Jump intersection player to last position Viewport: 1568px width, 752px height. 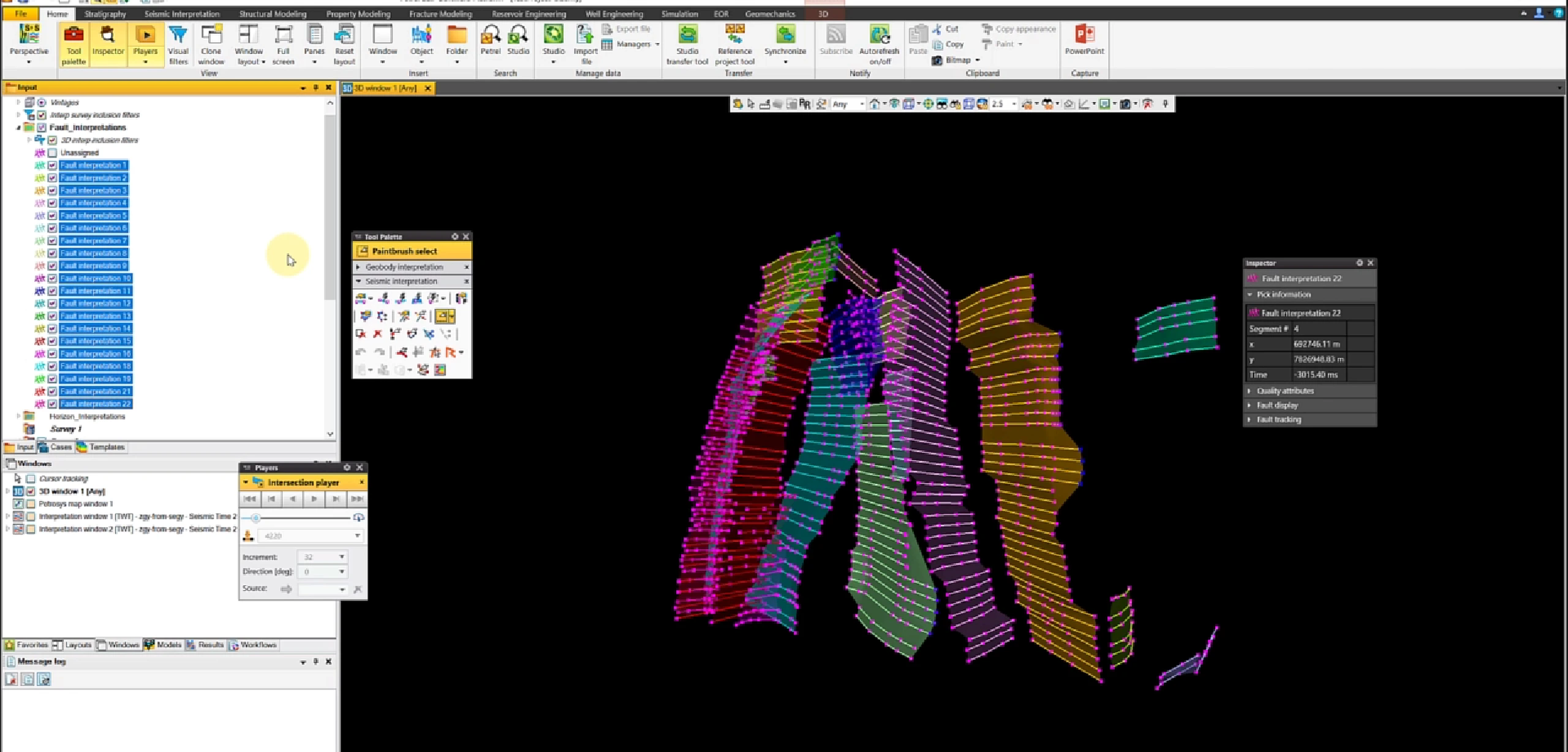coord(357,499)
